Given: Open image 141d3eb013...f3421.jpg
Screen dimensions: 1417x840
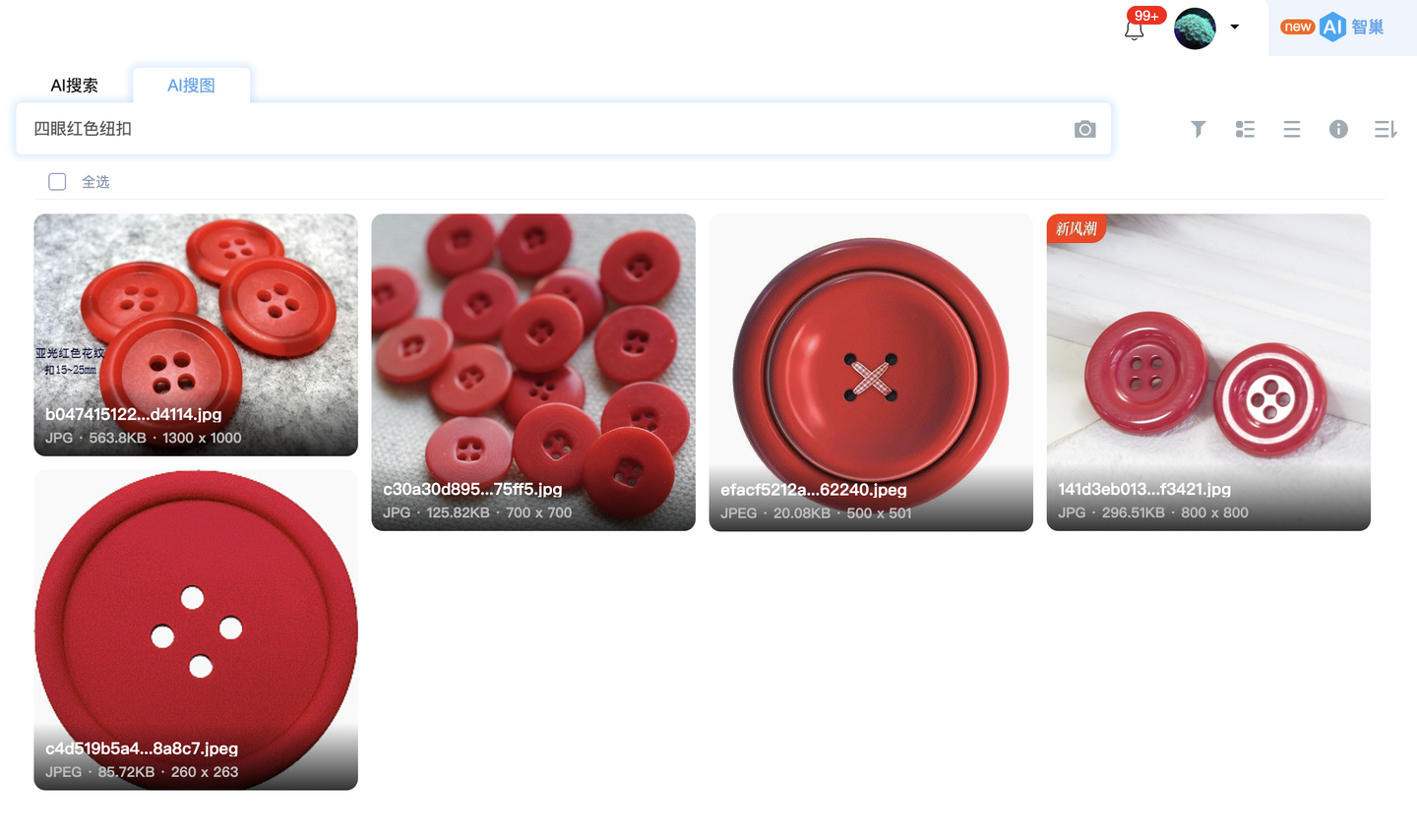Looking at the screenshot, I should tap(1208, 372).
